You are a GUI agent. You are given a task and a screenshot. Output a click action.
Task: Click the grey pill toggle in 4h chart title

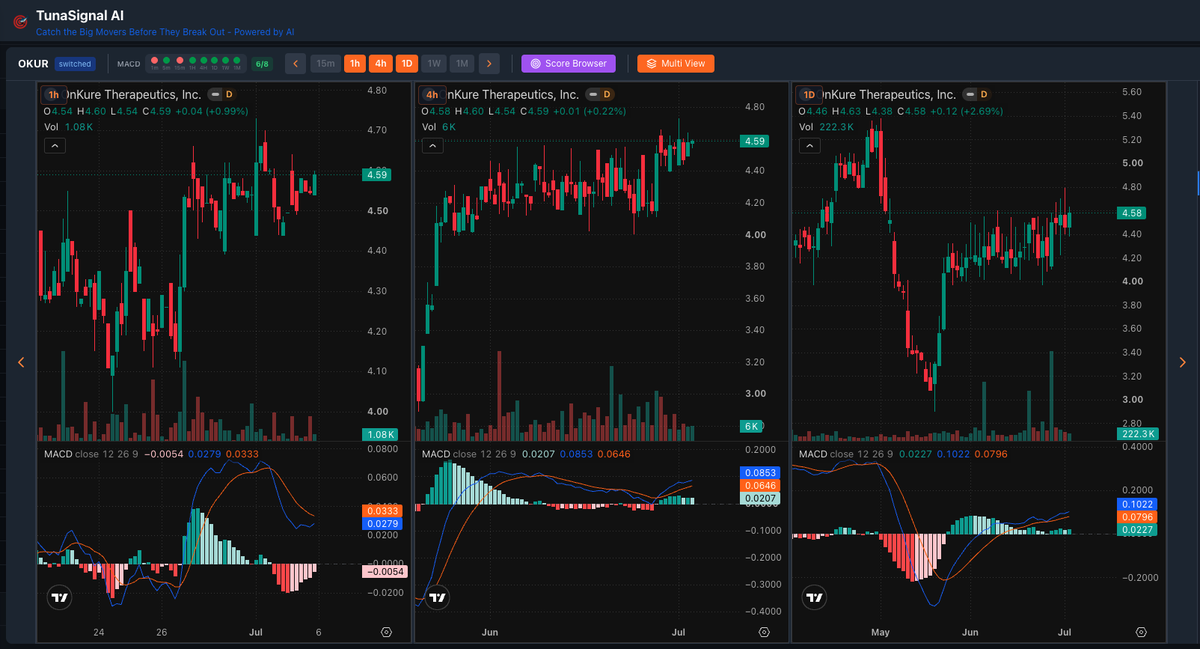pos(591,94)
